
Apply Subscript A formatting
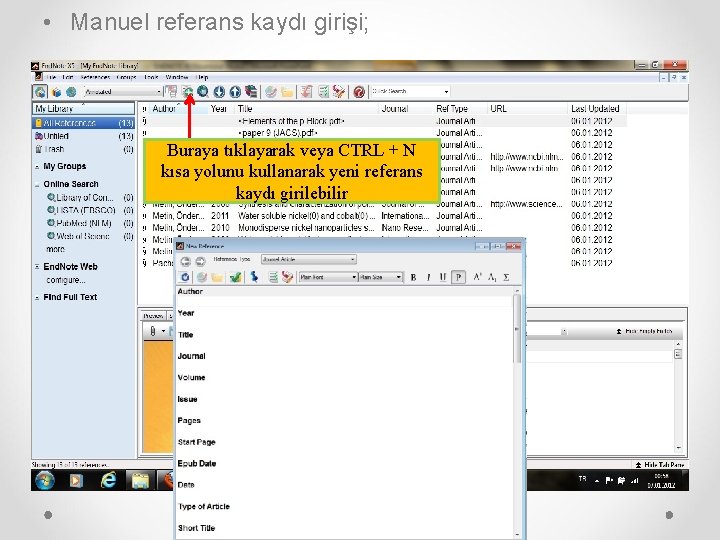point(492,277)
